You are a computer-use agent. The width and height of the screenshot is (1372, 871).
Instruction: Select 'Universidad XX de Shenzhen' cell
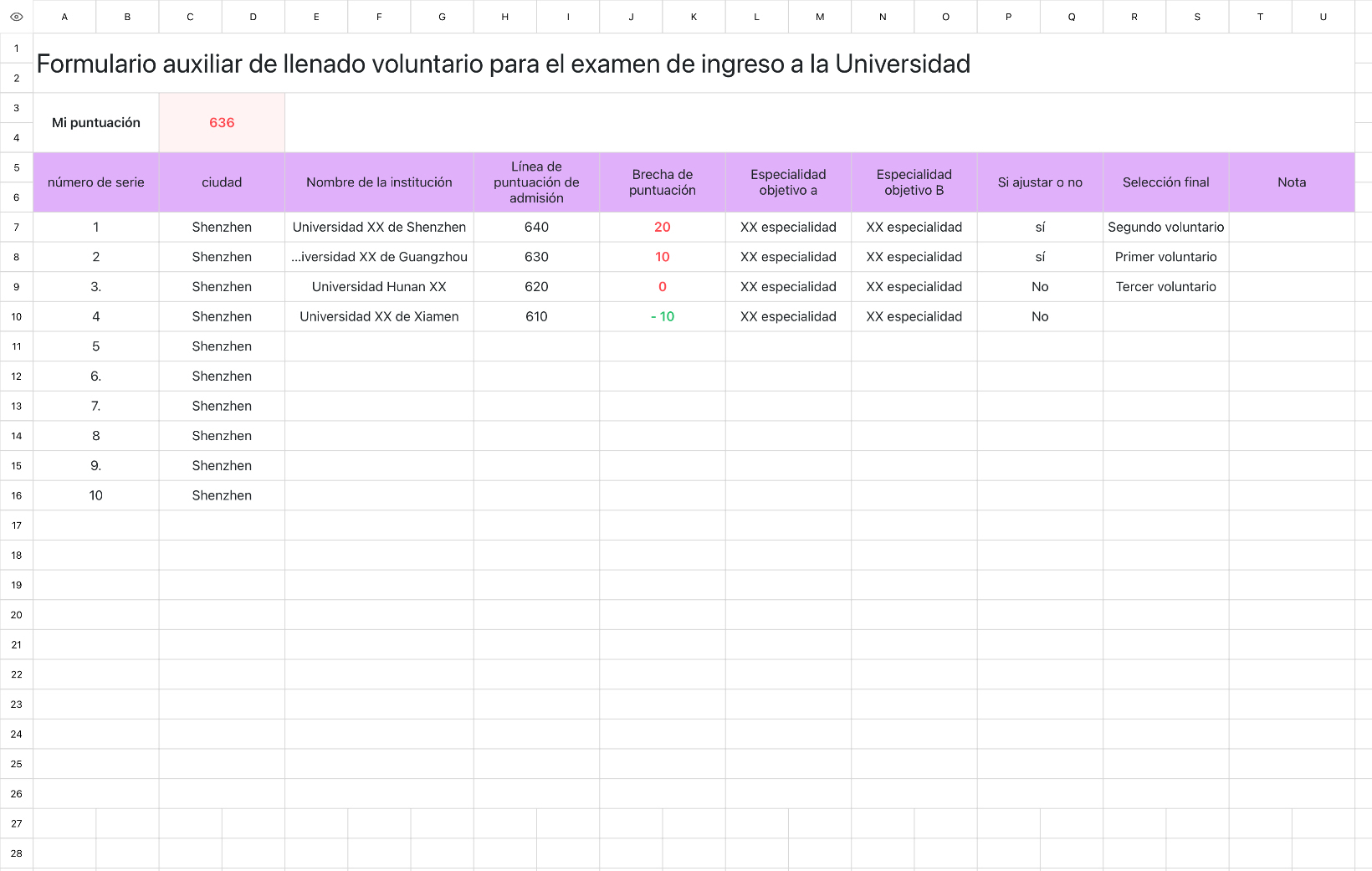pyautogui.click(x=379, y=227)
